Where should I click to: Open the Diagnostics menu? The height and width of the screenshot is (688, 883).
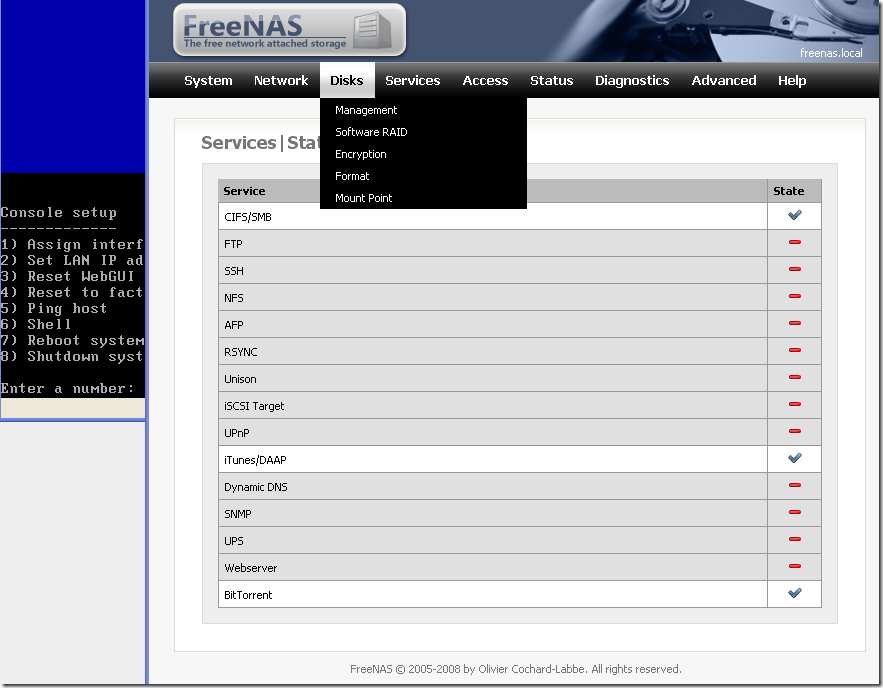tap(632, 81)
